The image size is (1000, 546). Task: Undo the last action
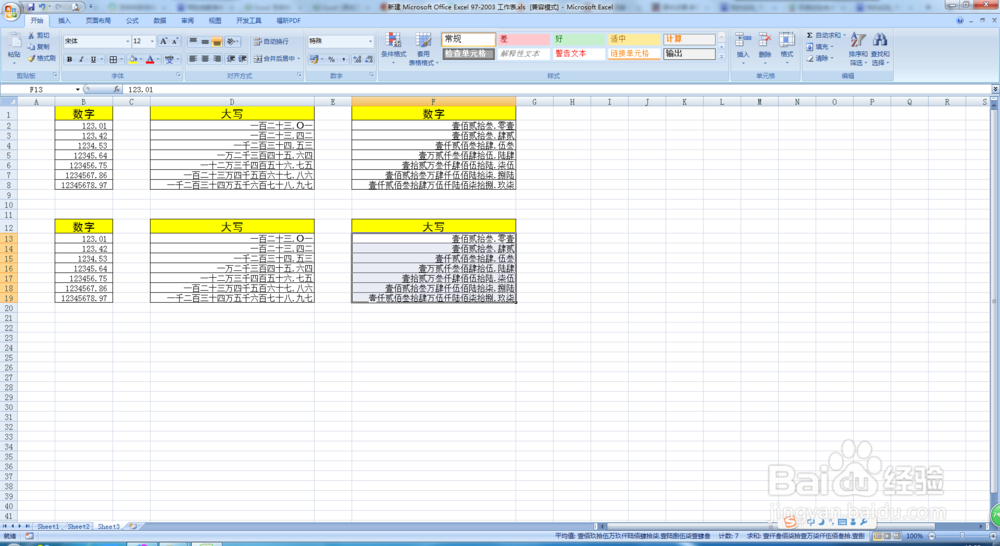[x=42, y=6]
